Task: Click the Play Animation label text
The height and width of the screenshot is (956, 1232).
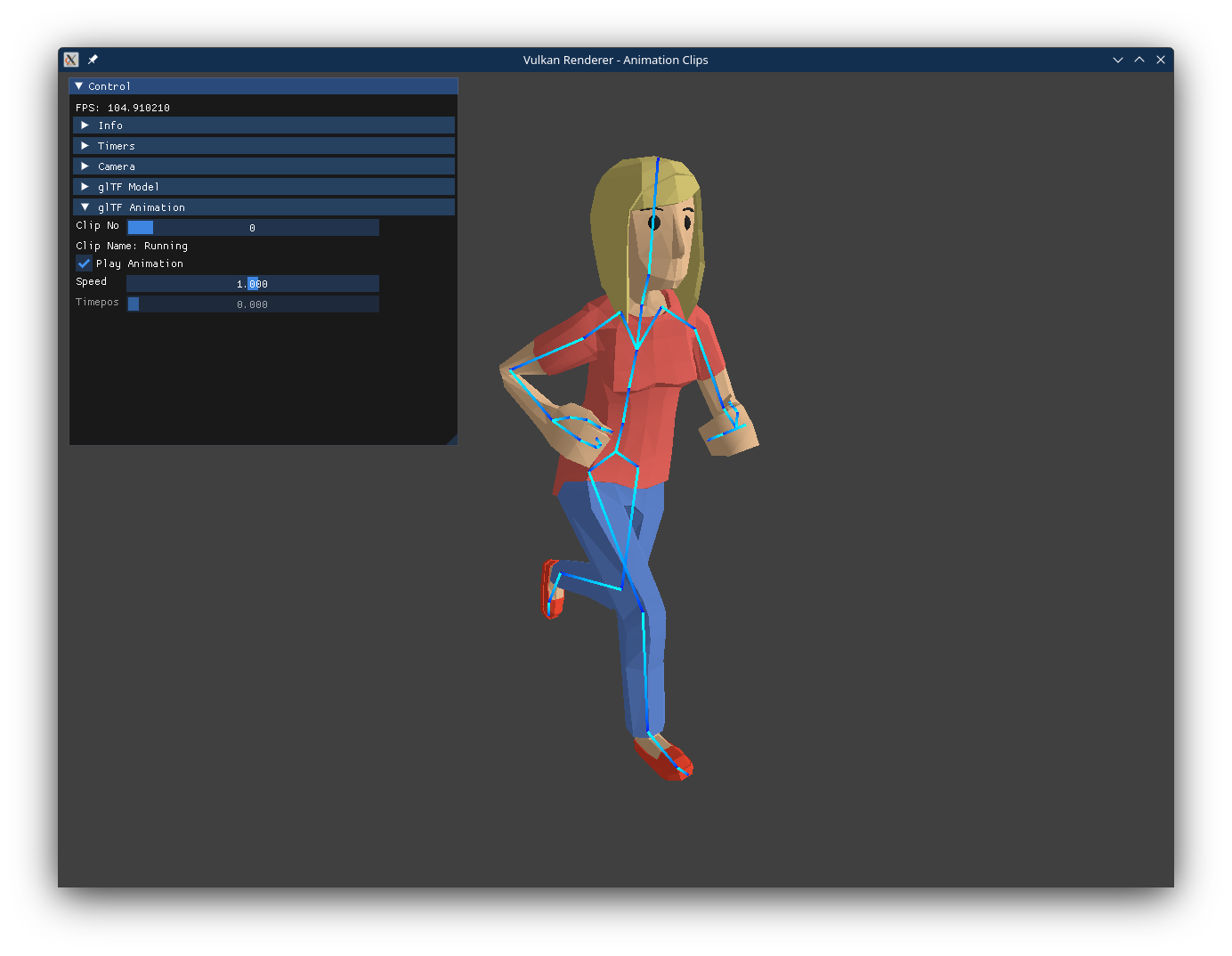Action: click(140, 263)
